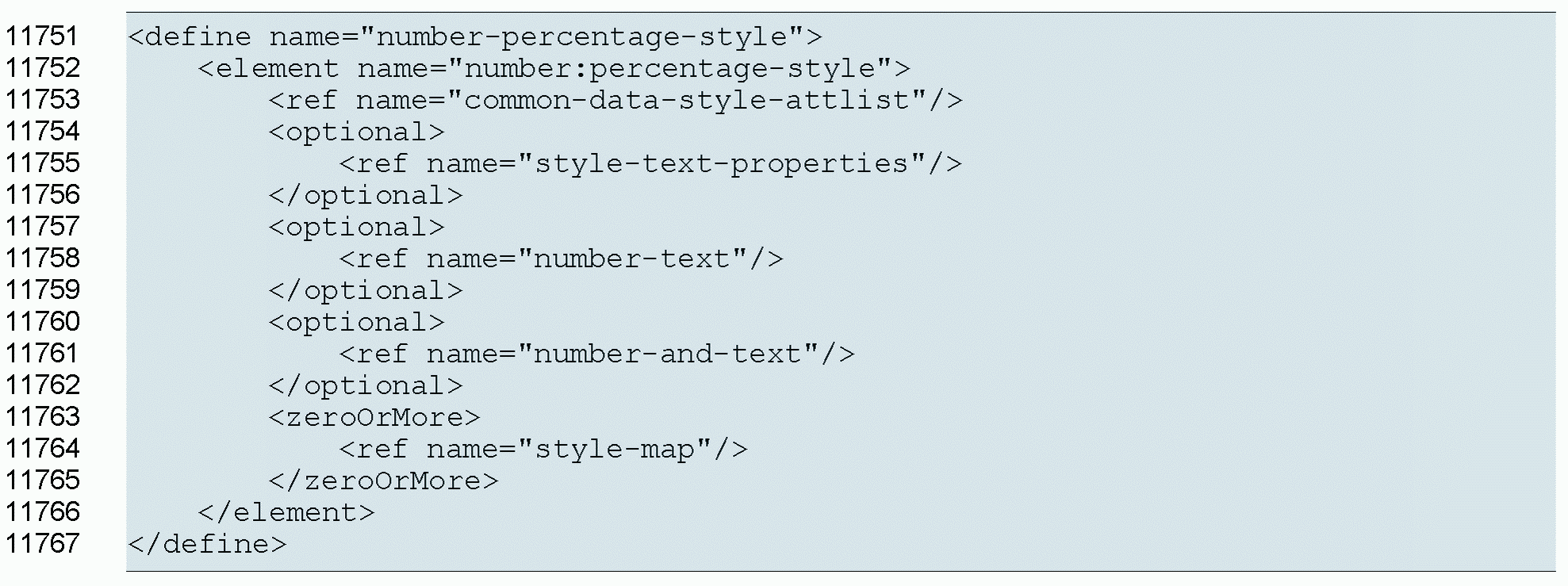Viewport: 1568px width, 586px height.
Task: Click line number 11757
Action: pyautogui.click(x=43, y=227)
